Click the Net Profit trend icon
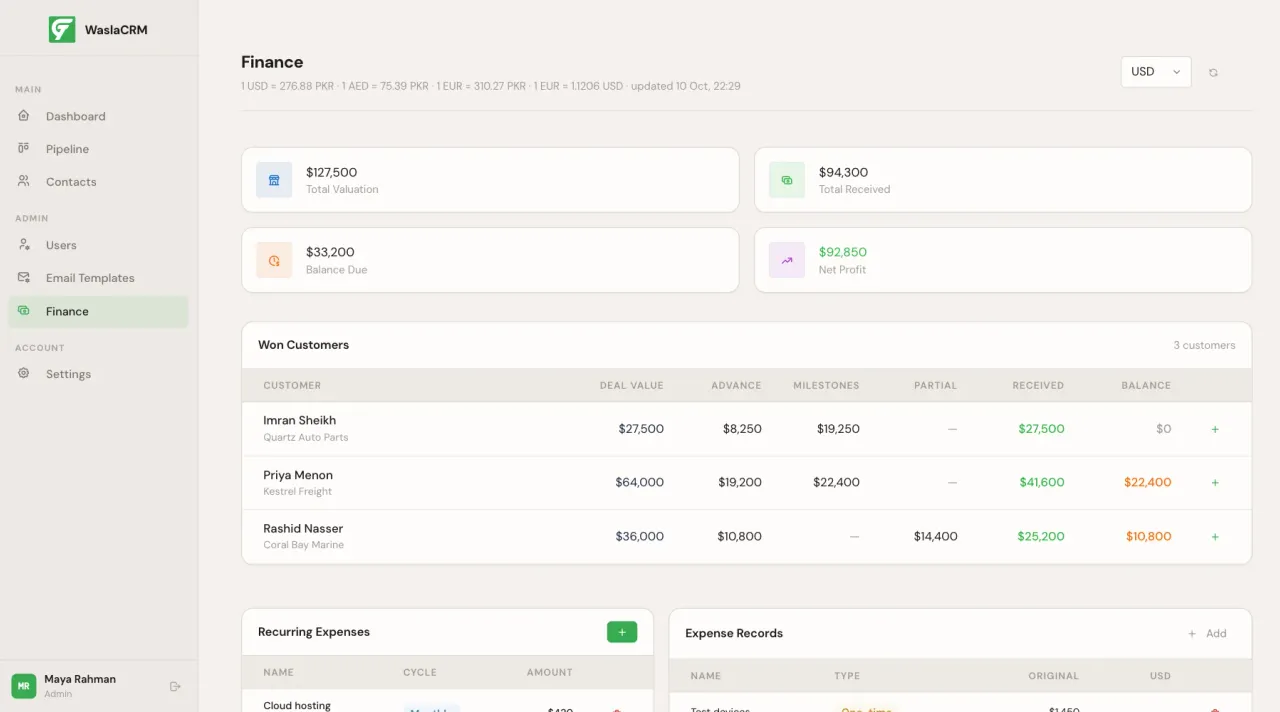Image resolution: width=1280 pixels, height=712 pixels. tap(787, 260)
